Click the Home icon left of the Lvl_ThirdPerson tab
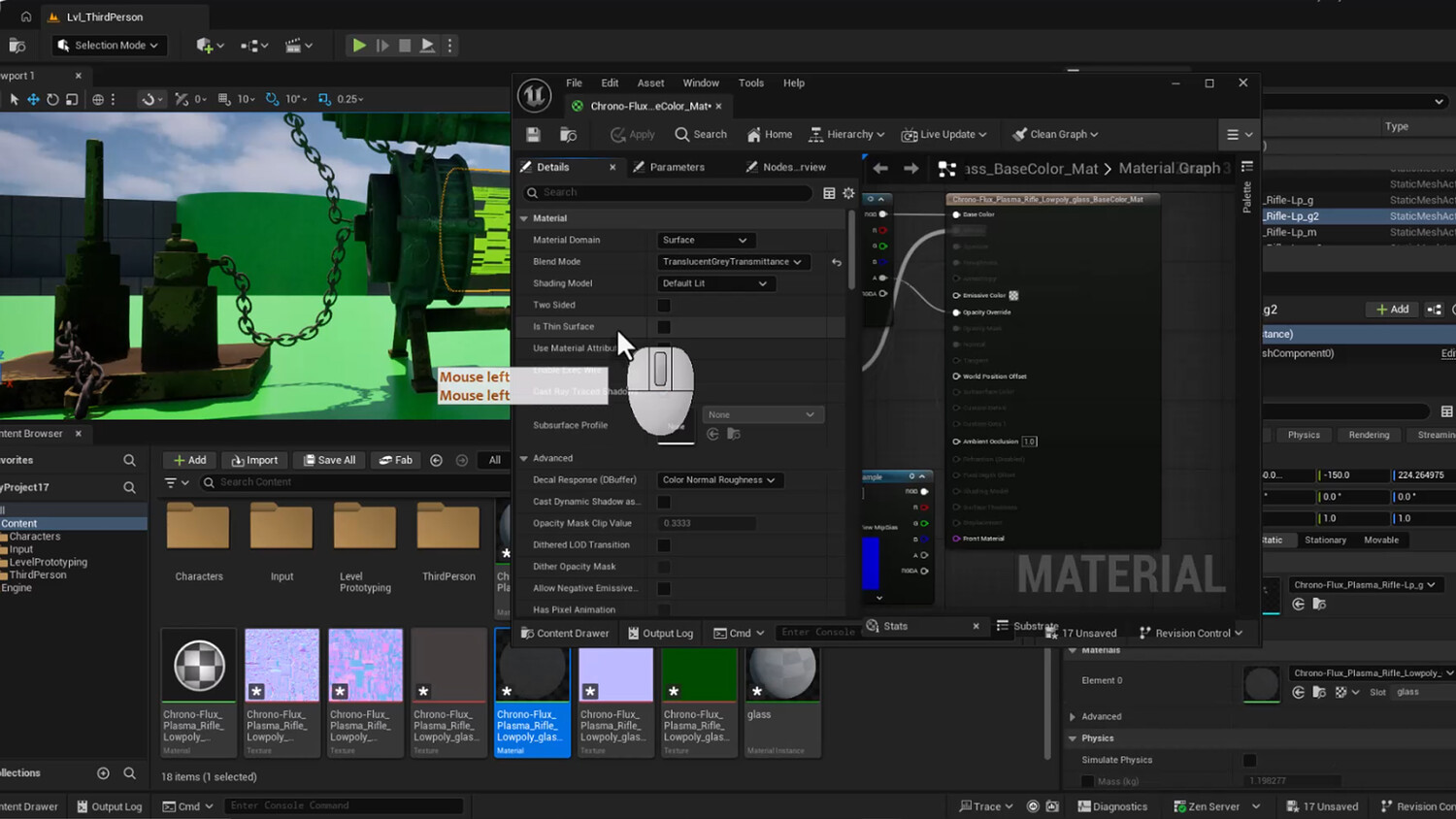Viewport: 1456px width, 819px height. tap(26, 16)
